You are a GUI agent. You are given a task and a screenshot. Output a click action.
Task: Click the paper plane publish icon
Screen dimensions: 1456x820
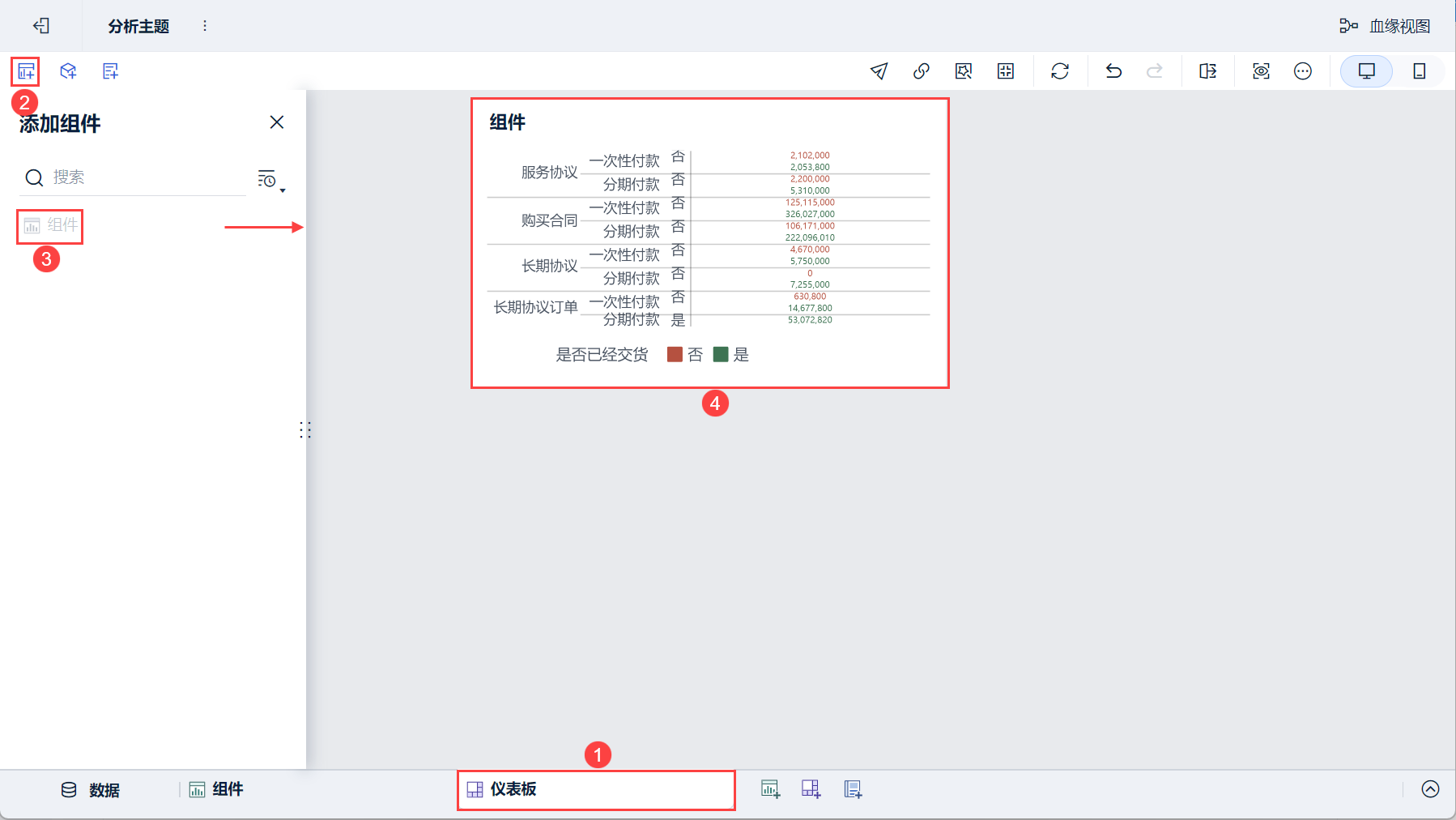879,71
